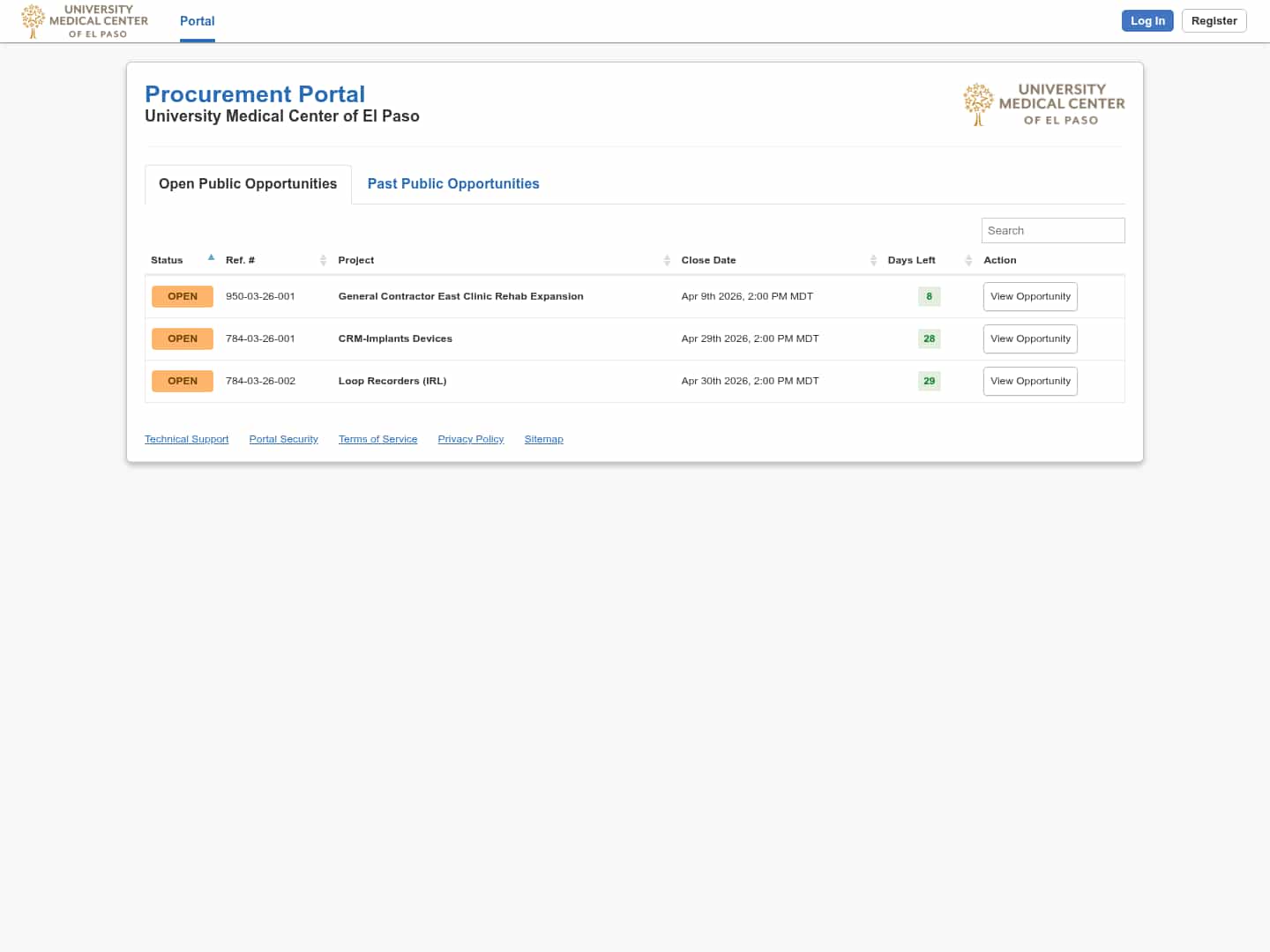Open the Technical Support link
Screen dimensions: 1270x952
pos(186,438)
